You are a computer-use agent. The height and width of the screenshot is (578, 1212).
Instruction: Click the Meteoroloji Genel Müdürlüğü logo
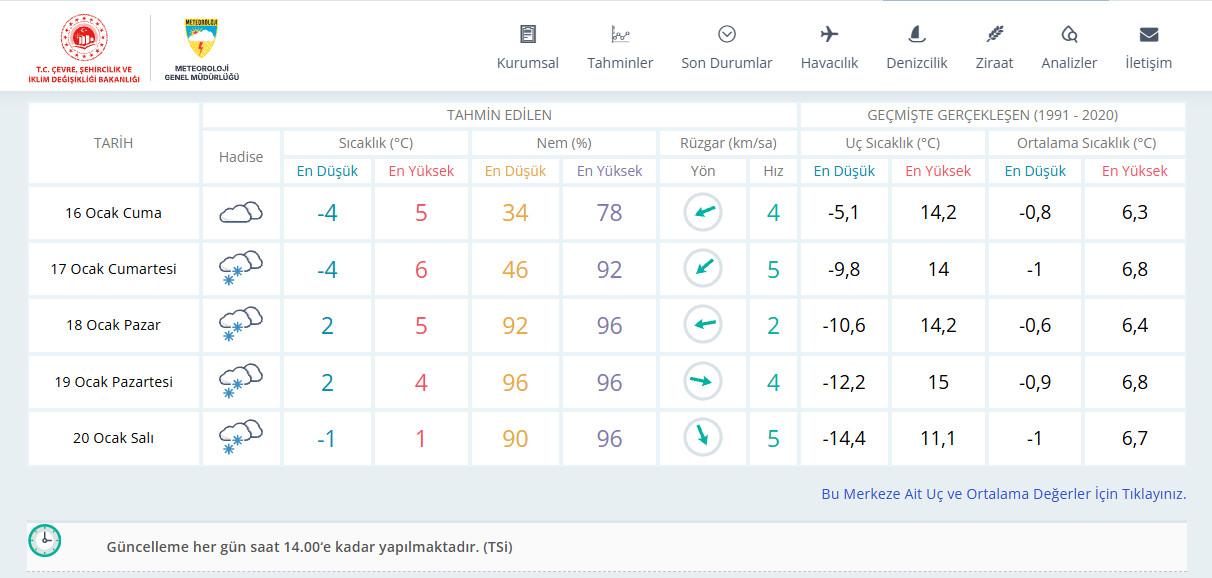[x=202, y=48]
